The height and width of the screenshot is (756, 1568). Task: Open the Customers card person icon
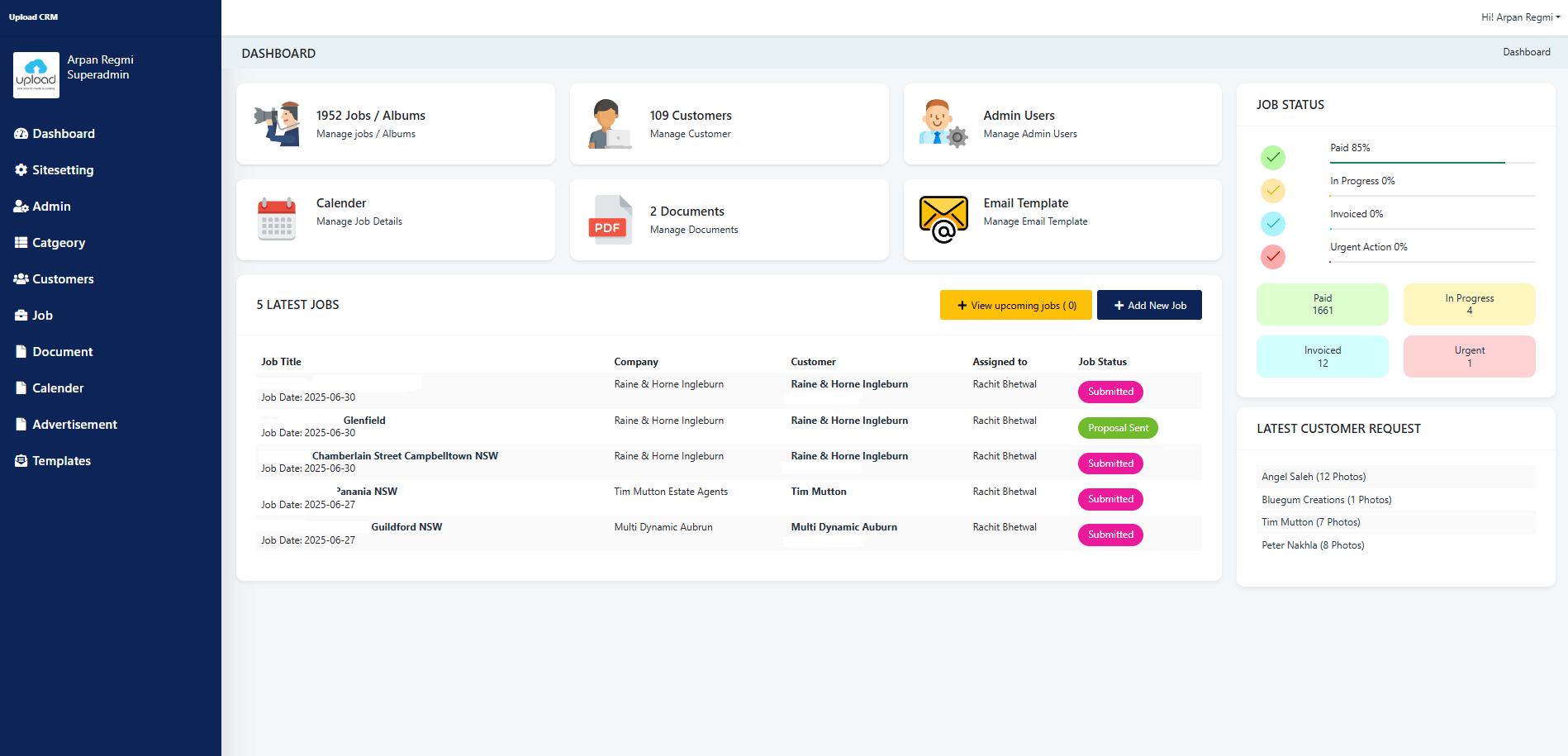click(610, 125)
